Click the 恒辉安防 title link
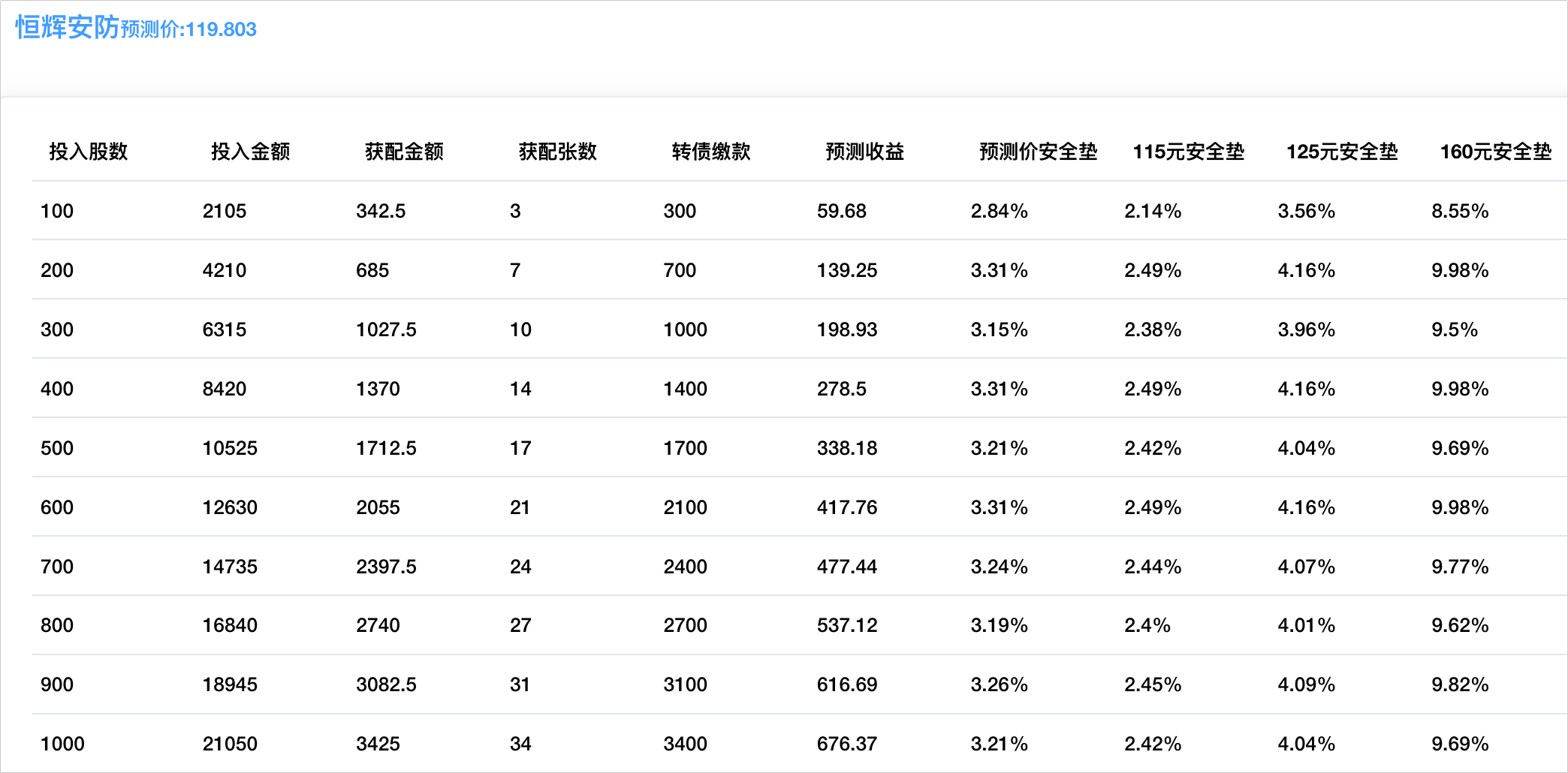The height and width of the screenshot is (773, 1568). point(67,28)
